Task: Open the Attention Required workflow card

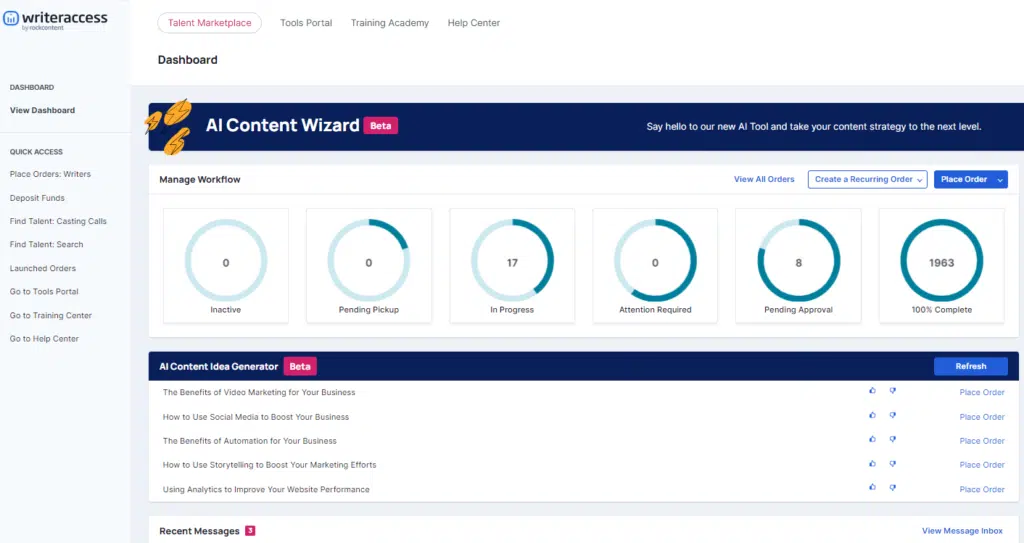Action: 655,265
